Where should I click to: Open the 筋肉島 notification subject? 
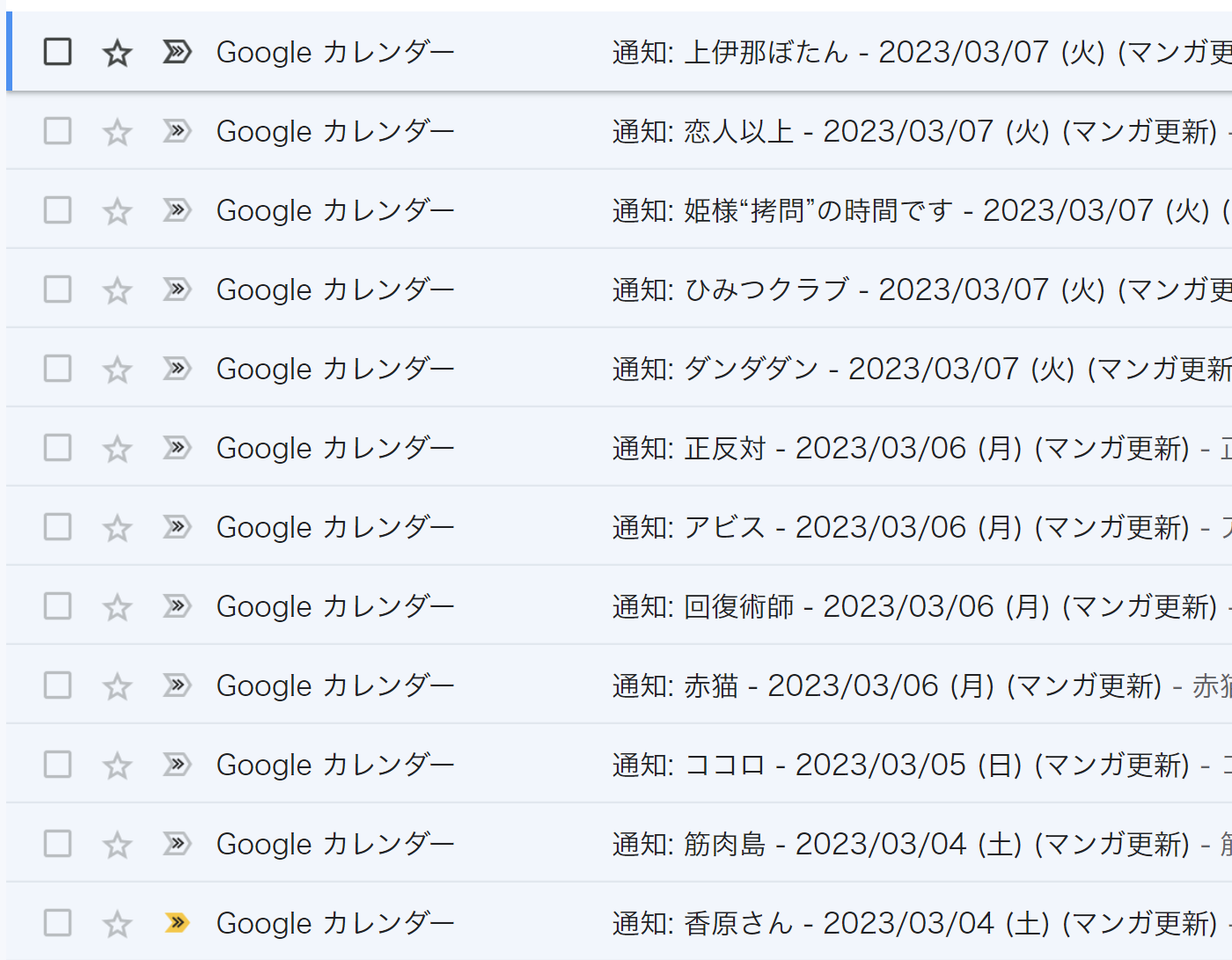(901, 844)
